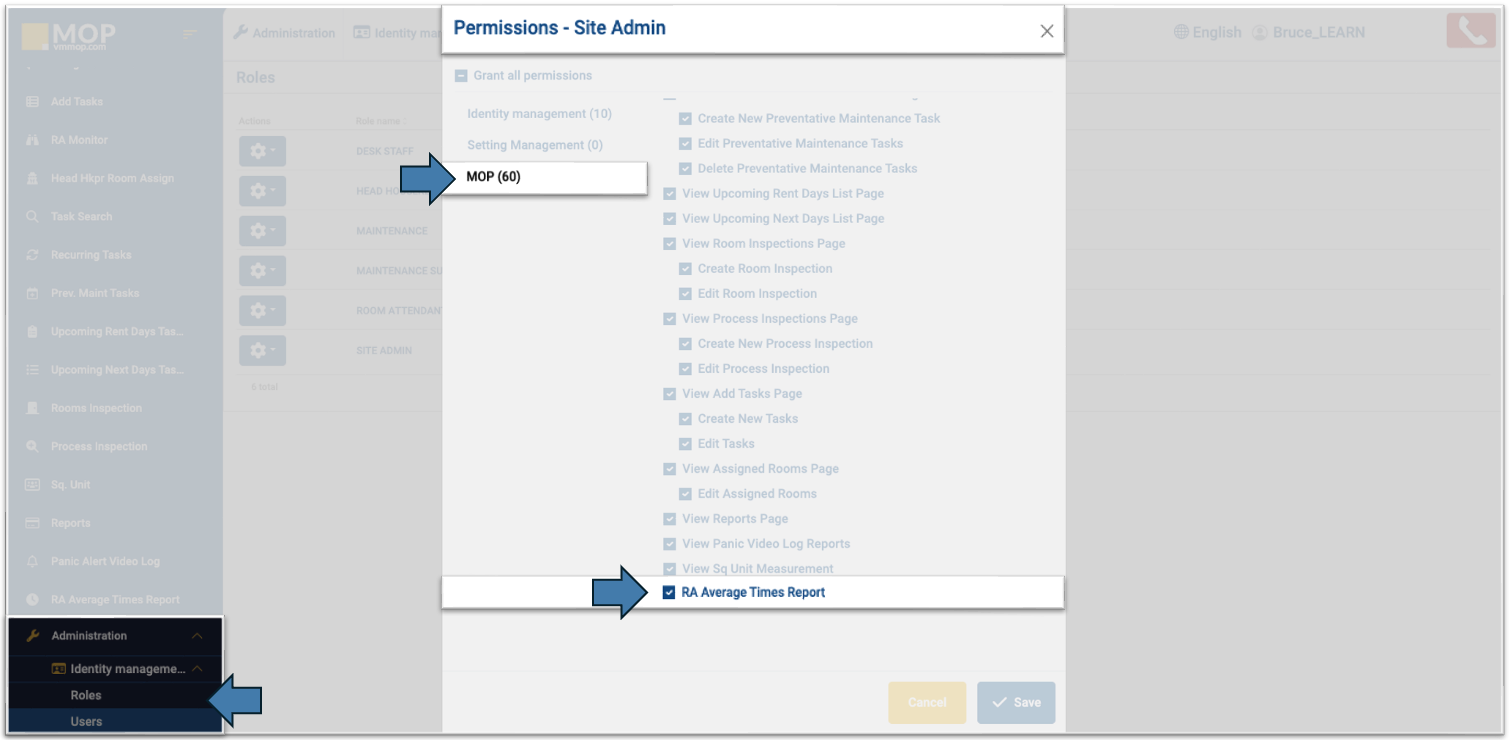1509x740 pixels.
Task: Click the RA Monitor binoculars icon
Action: (32, 140)
